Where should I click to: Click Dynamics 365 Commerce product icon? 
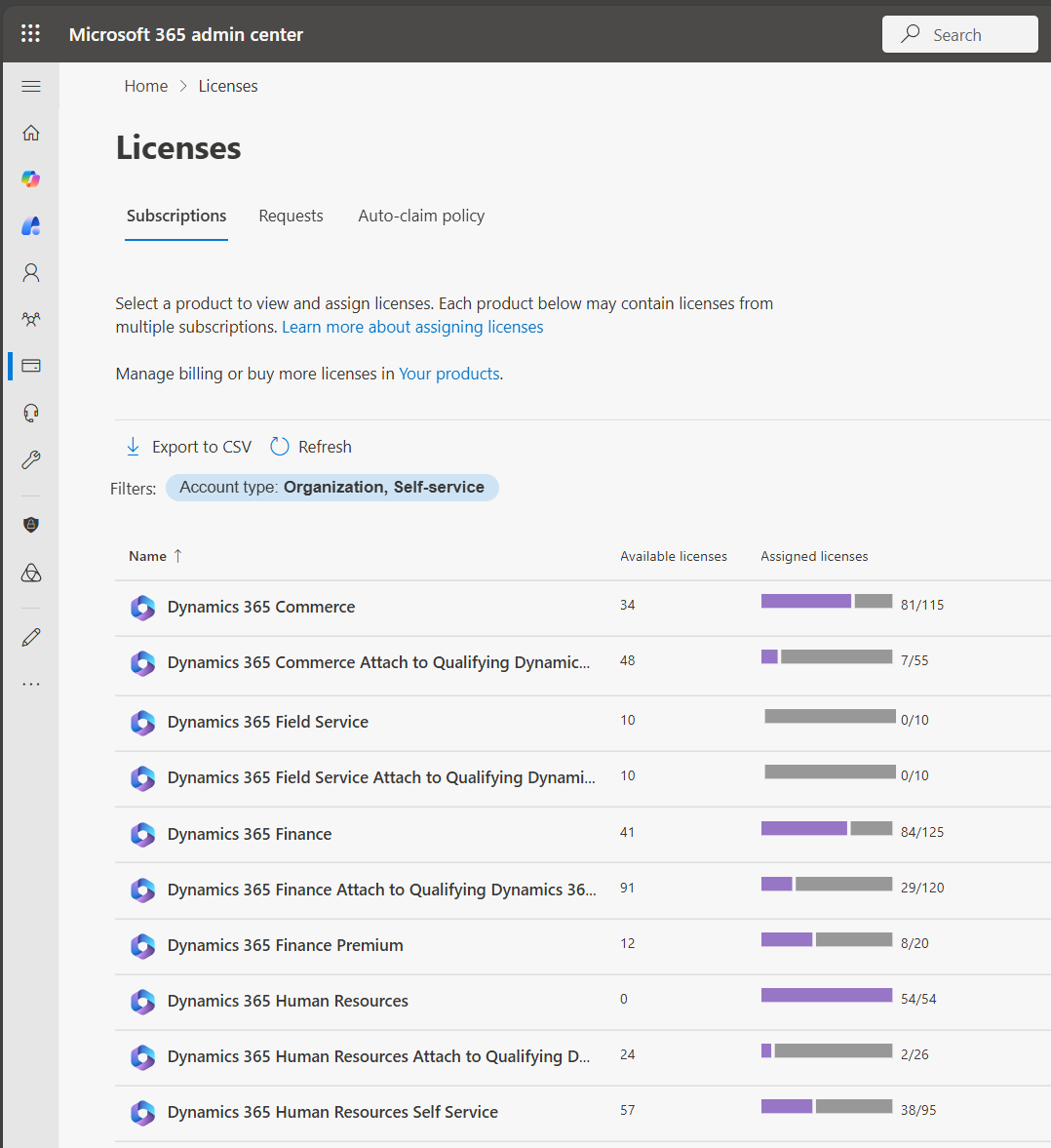click(142, 608)
